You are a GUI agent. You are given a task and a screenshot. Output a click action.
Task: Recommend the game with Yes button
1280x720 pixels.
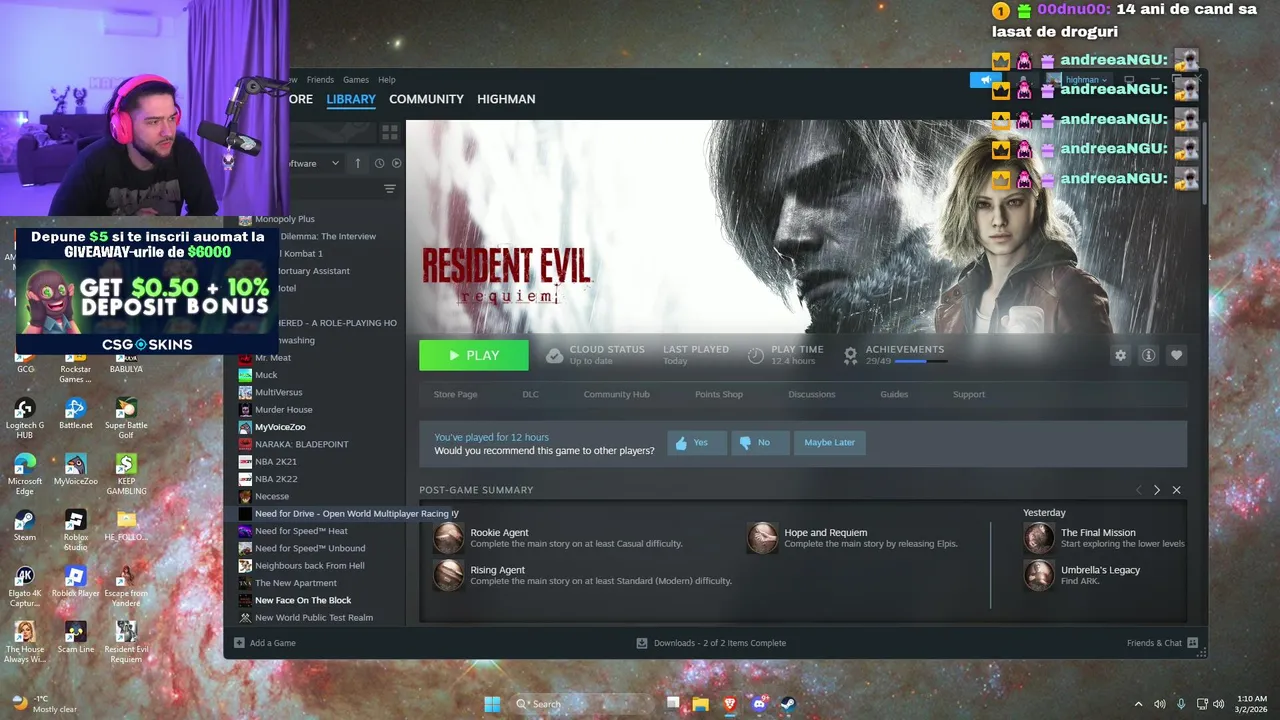[697, 442]
